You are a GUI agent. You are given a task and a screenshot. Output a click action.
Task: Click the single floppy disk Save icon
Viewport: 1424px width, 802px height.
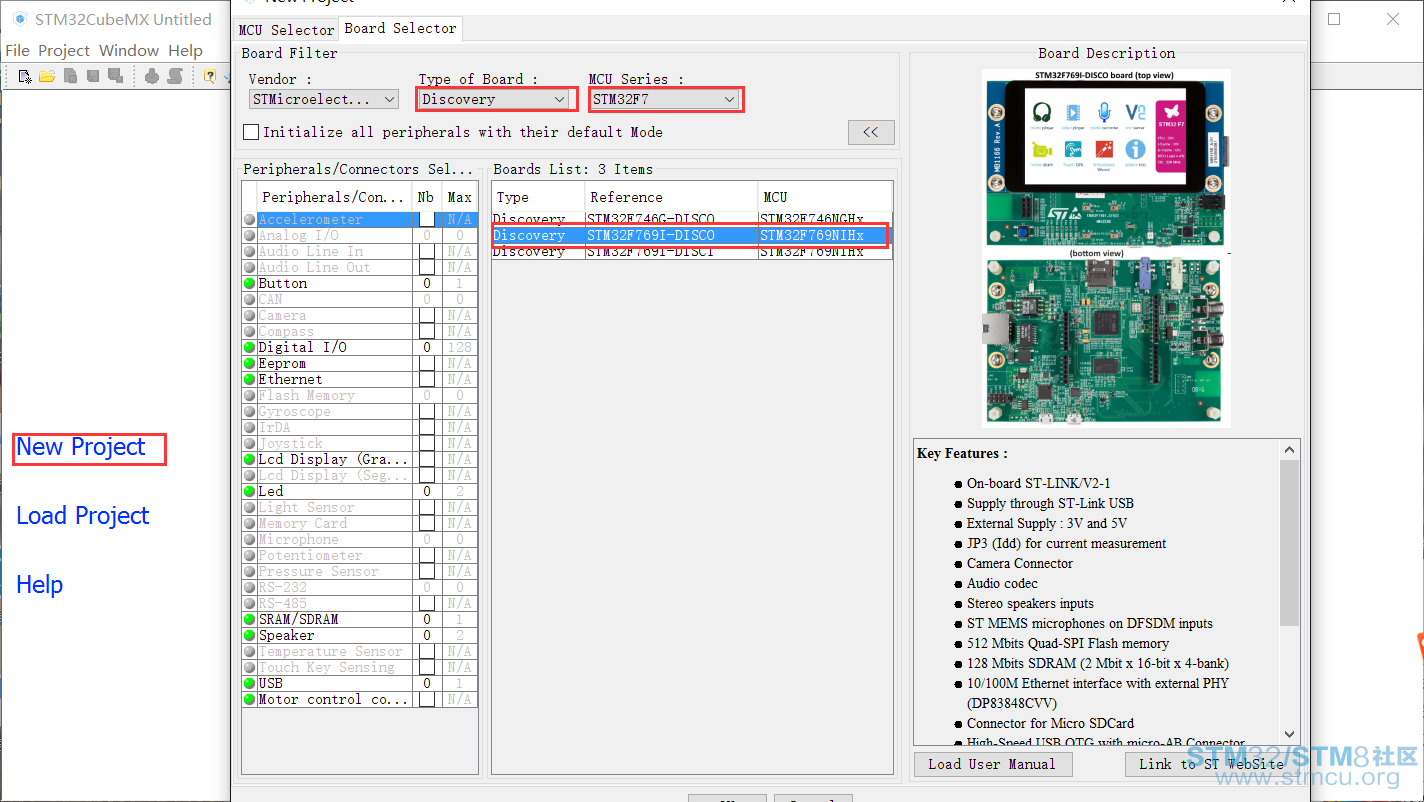pos(93,76)
